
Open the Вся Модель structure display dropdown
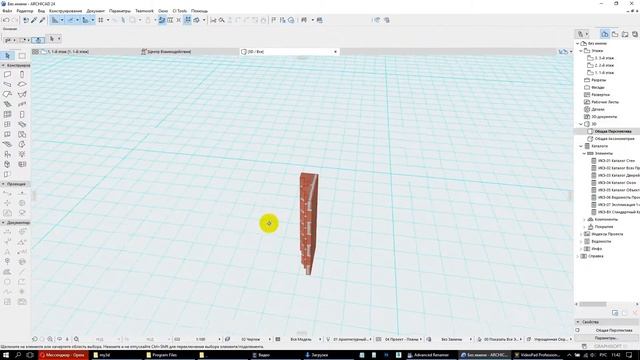click(x=320, y=339)
